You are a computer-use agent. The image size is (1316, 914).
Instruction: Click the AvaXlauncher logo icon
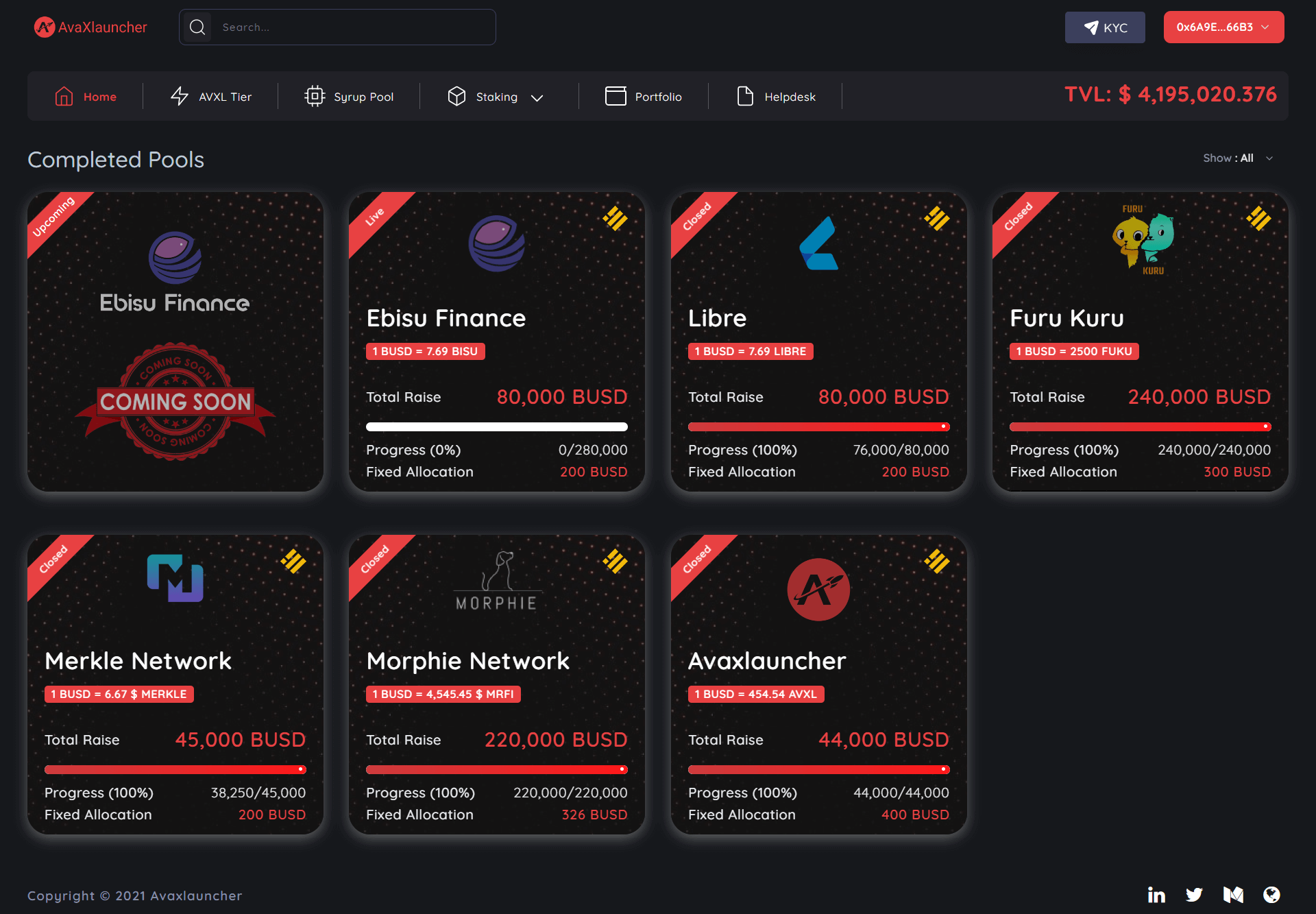click(45, 27)
